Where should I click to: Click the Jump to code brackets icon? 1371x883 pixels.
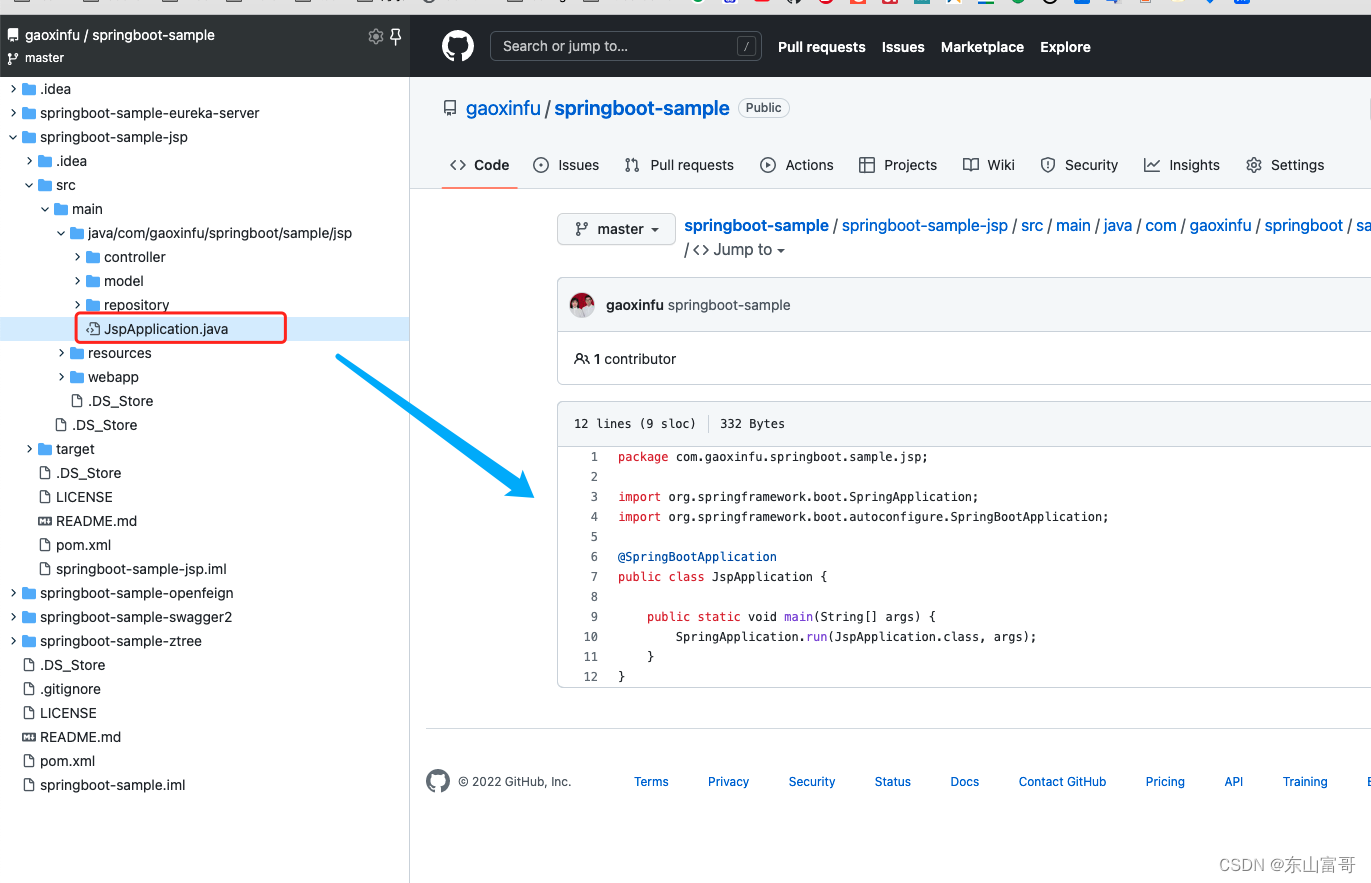coord(701,250)
